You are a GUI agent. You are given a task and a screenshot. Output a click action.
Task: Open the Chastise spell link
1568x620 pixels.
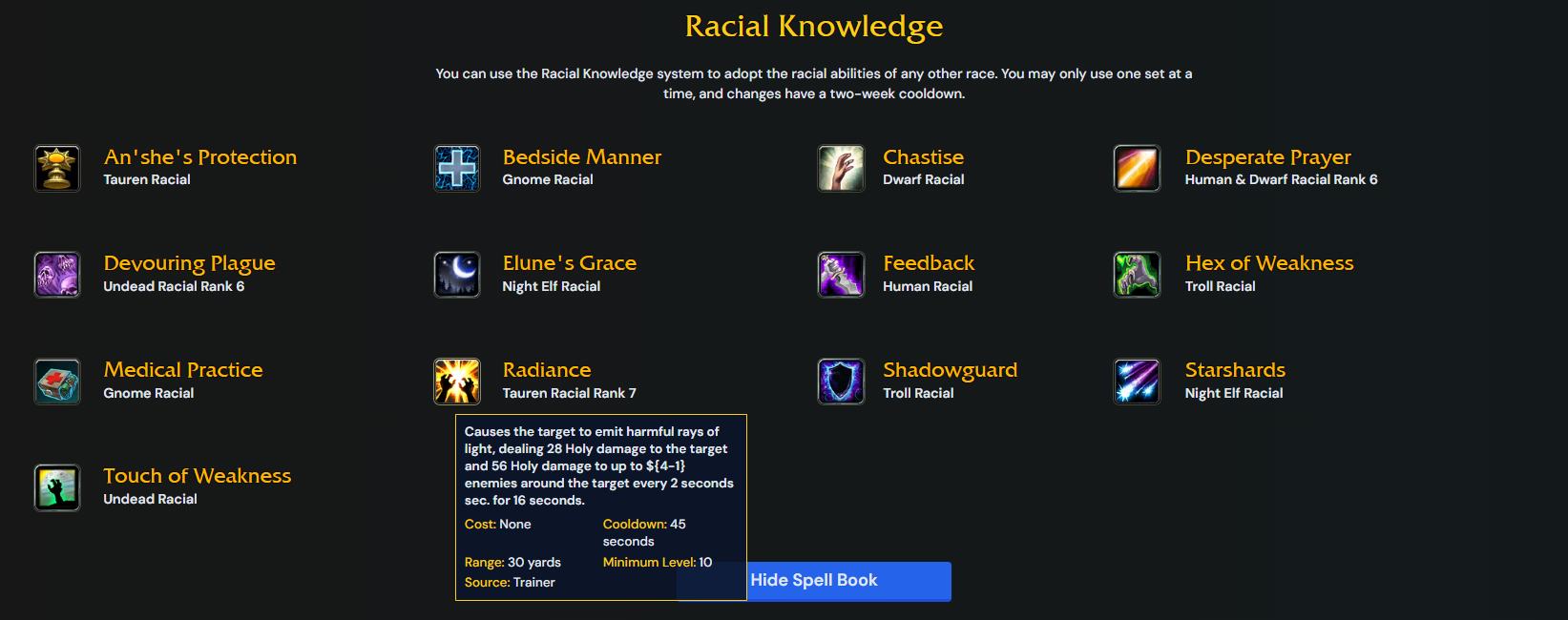tap(924, 157)
